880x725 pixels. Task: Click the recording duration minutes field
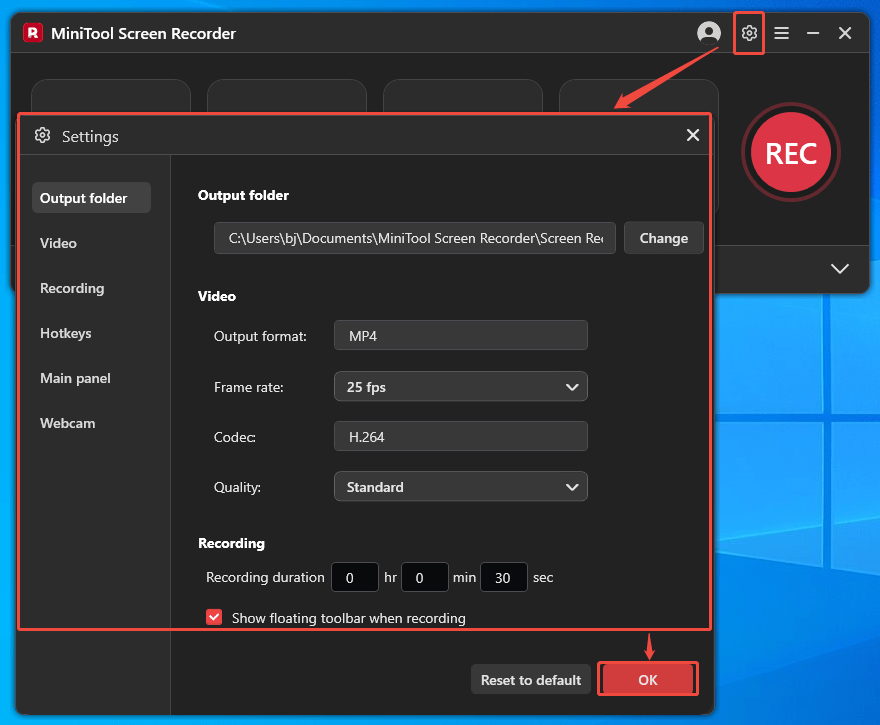pos(425,577)
